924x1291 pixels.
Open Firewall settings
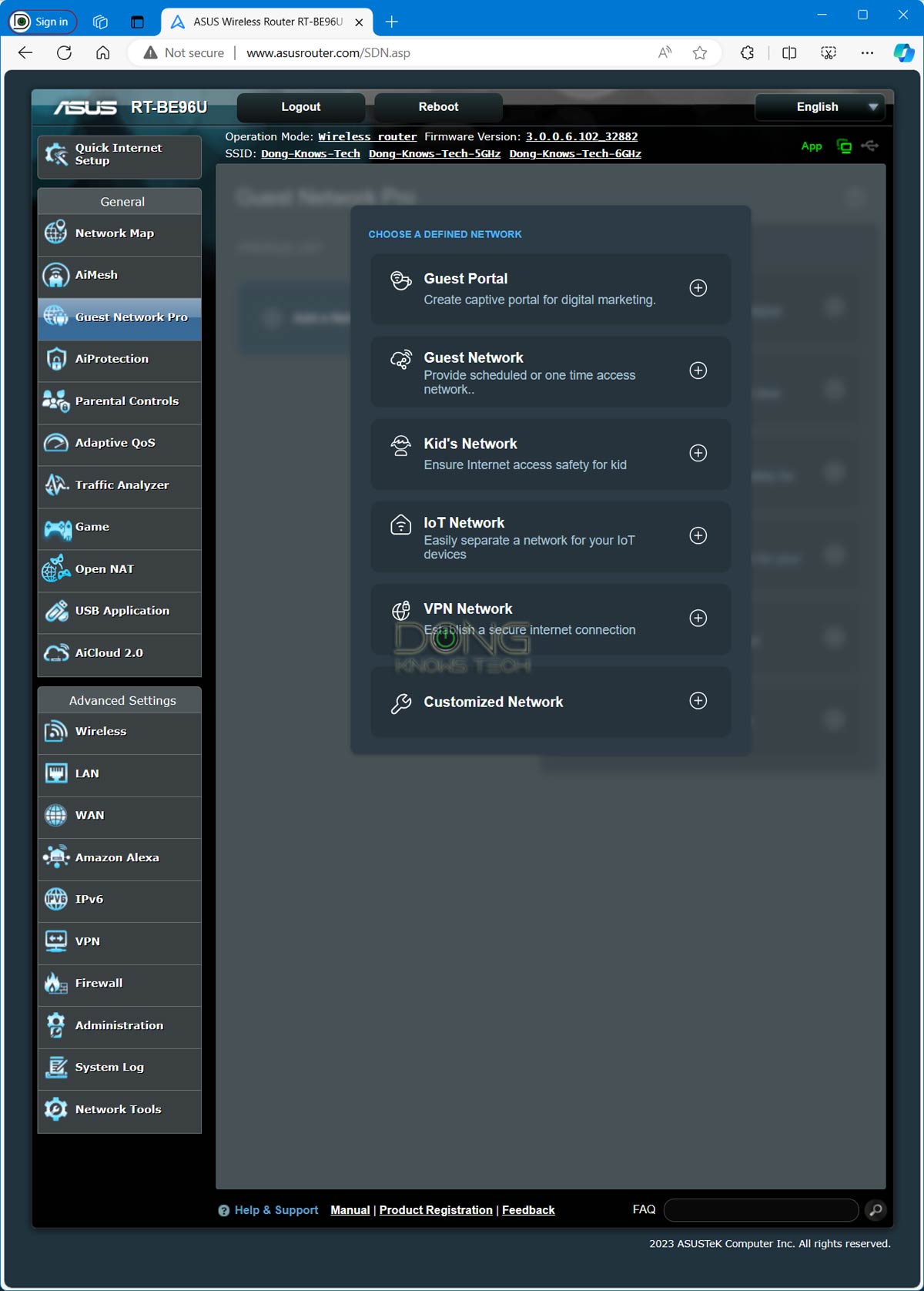pyautogui.click(x=119, y=984)
